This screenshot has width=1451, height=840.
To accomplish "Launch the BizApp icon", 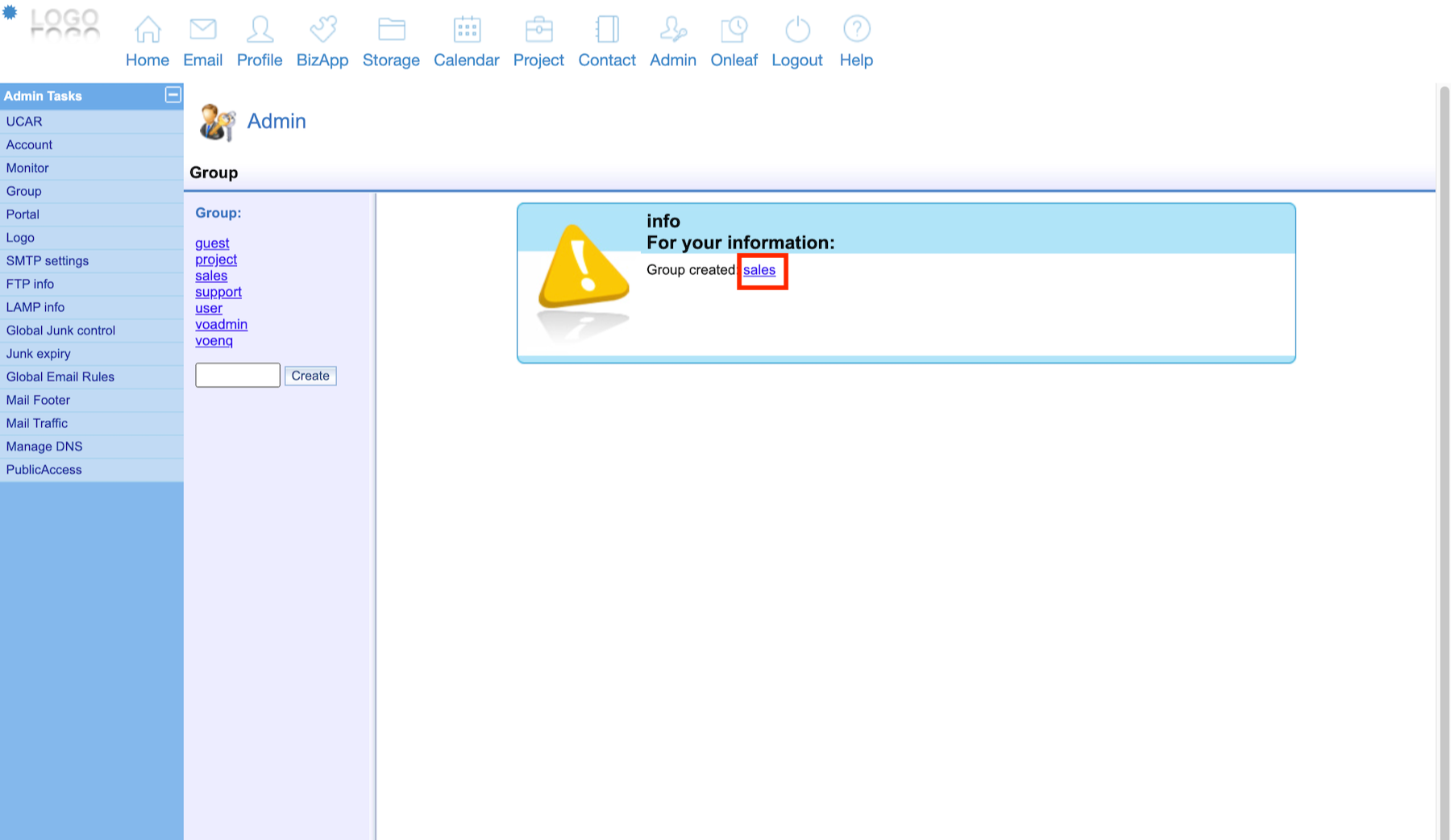I will tap(322, 30).
